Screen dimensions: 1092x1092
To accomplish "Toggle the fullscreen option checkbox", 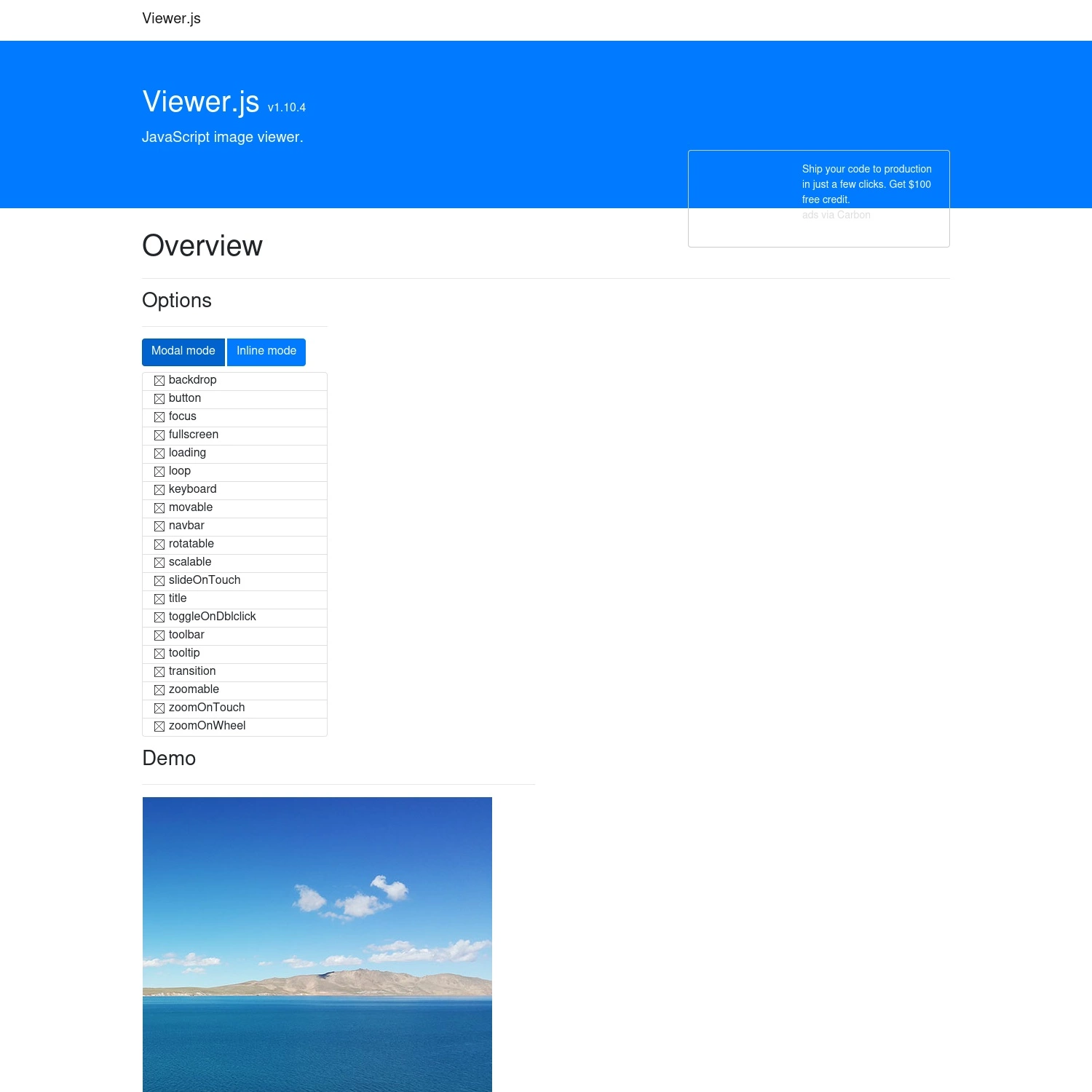I will coord(159,435).
